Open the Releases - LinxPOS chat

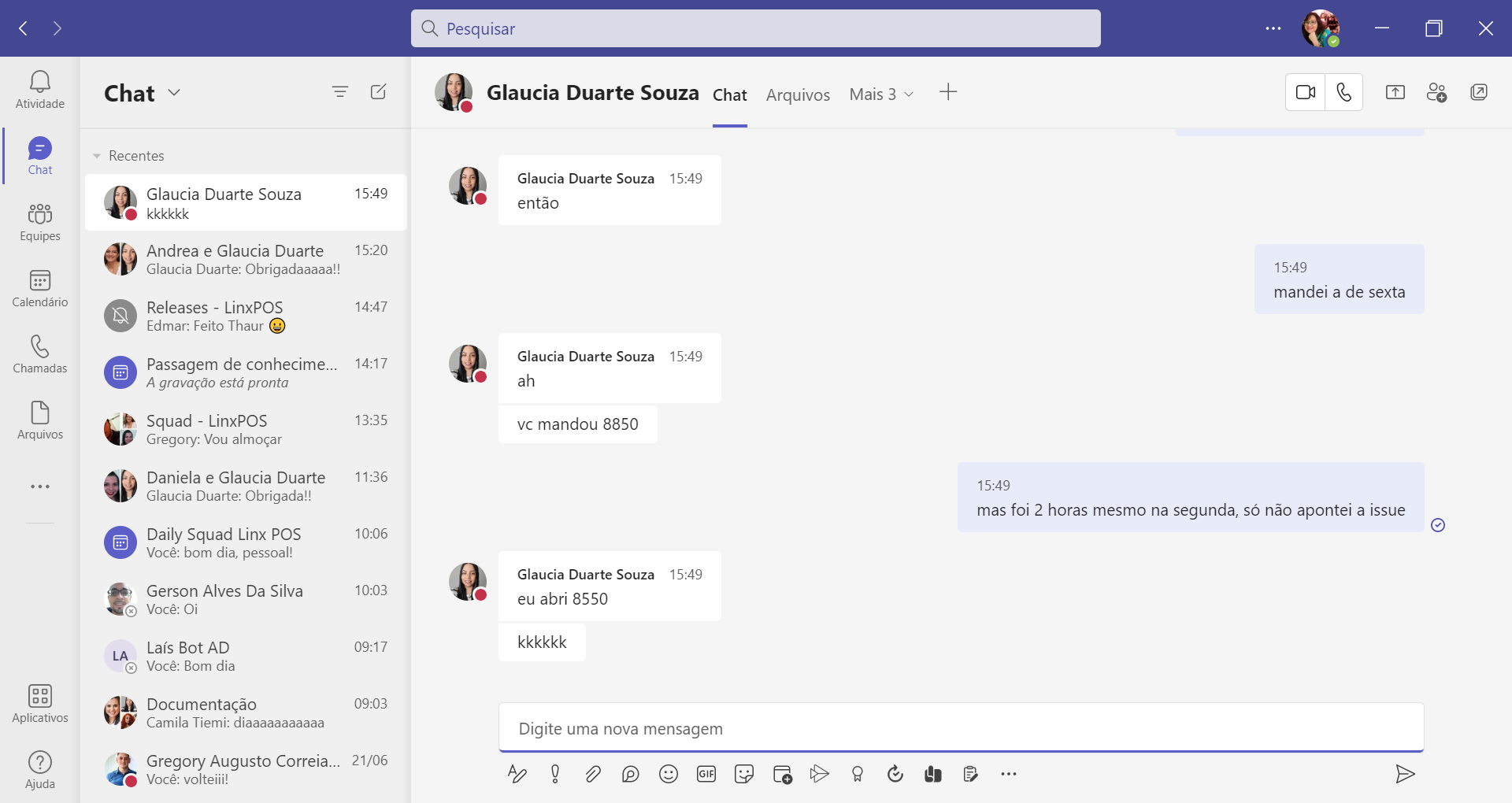click(246, 316)
